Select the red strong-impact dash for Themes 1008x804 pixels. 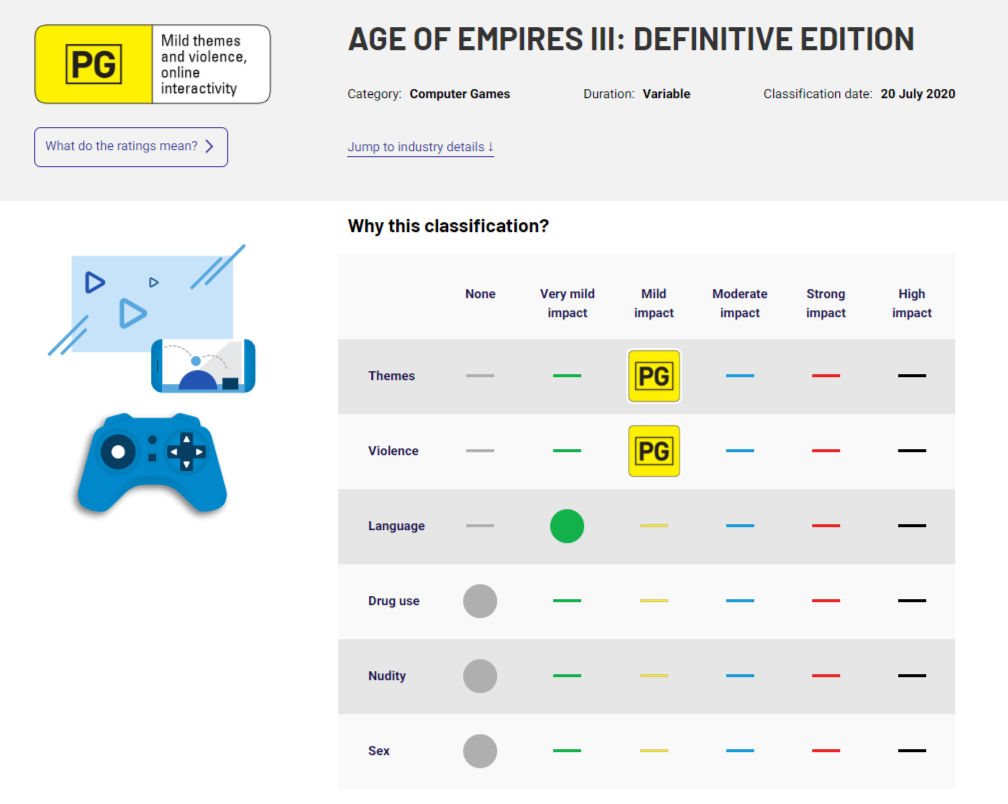coord(826,376)
